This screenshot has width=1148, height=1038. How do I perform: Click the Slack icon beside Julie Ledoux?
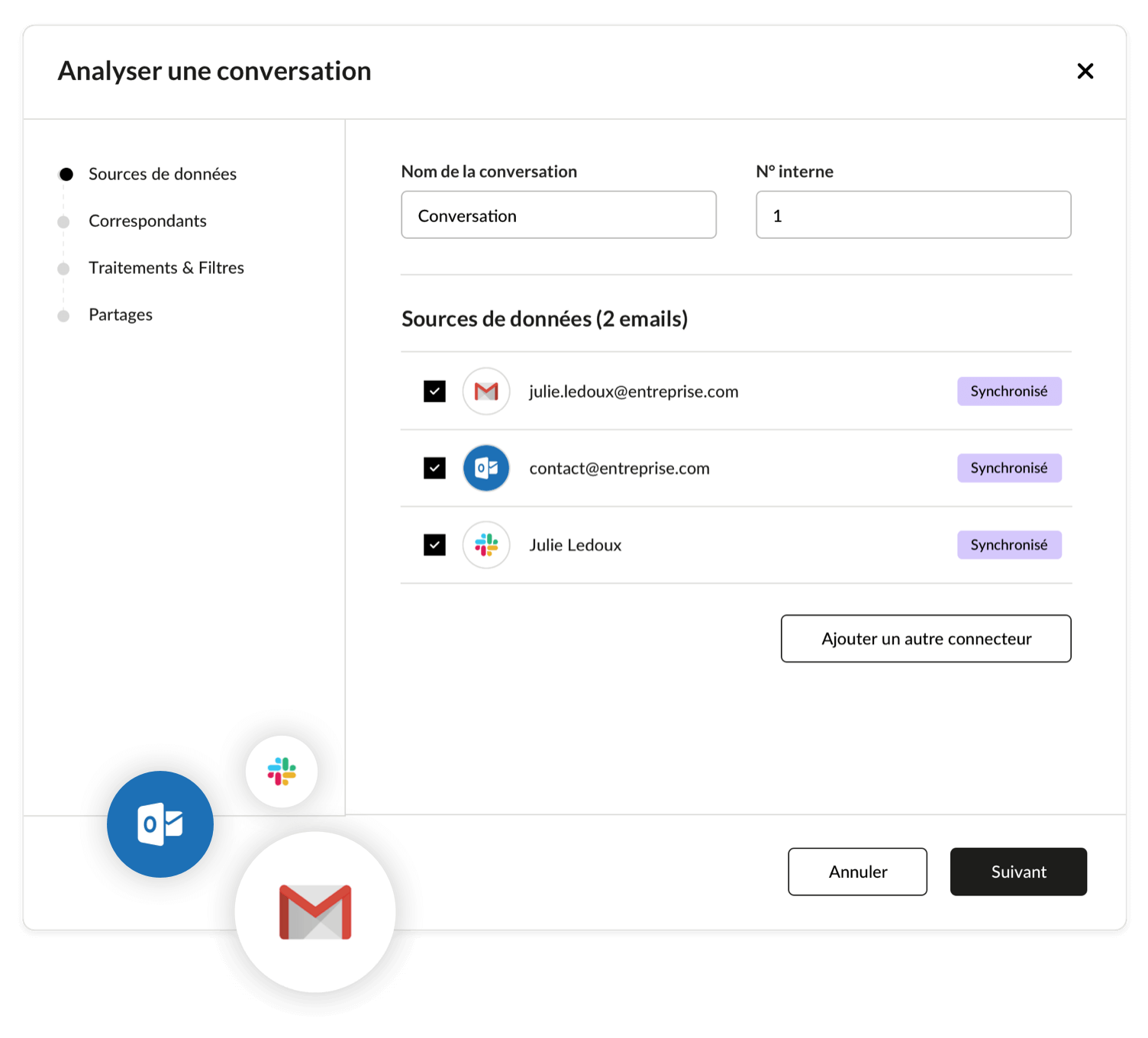486,545
